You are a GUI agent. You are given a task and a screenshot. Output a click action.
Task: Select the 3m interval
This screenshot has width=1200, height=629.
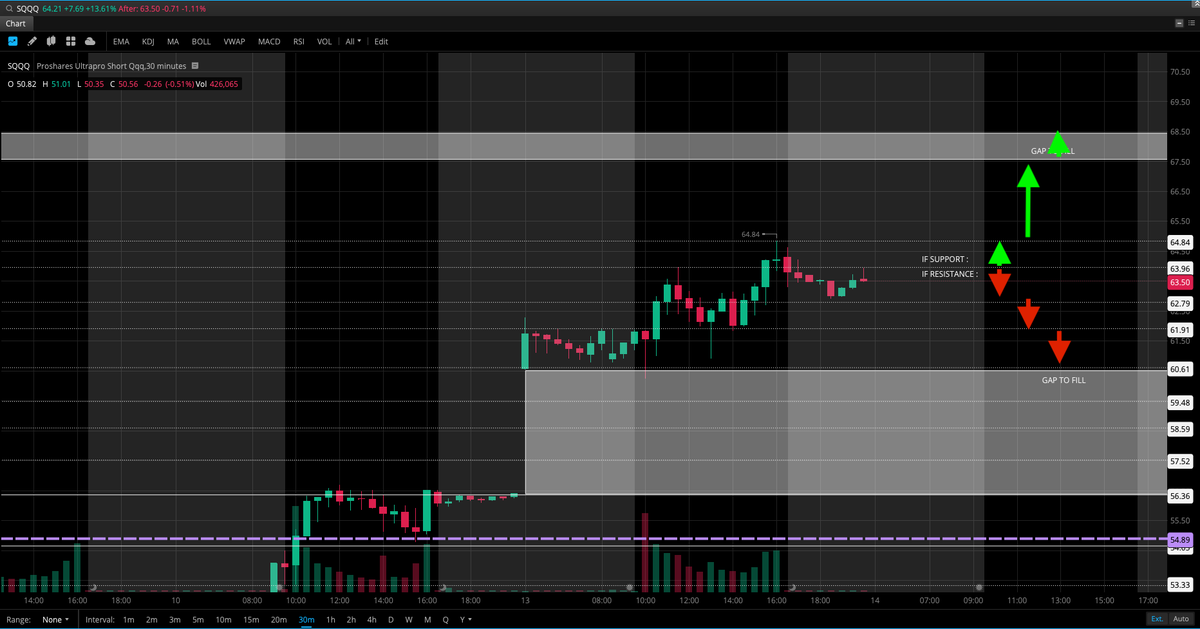tap(175, 620)
